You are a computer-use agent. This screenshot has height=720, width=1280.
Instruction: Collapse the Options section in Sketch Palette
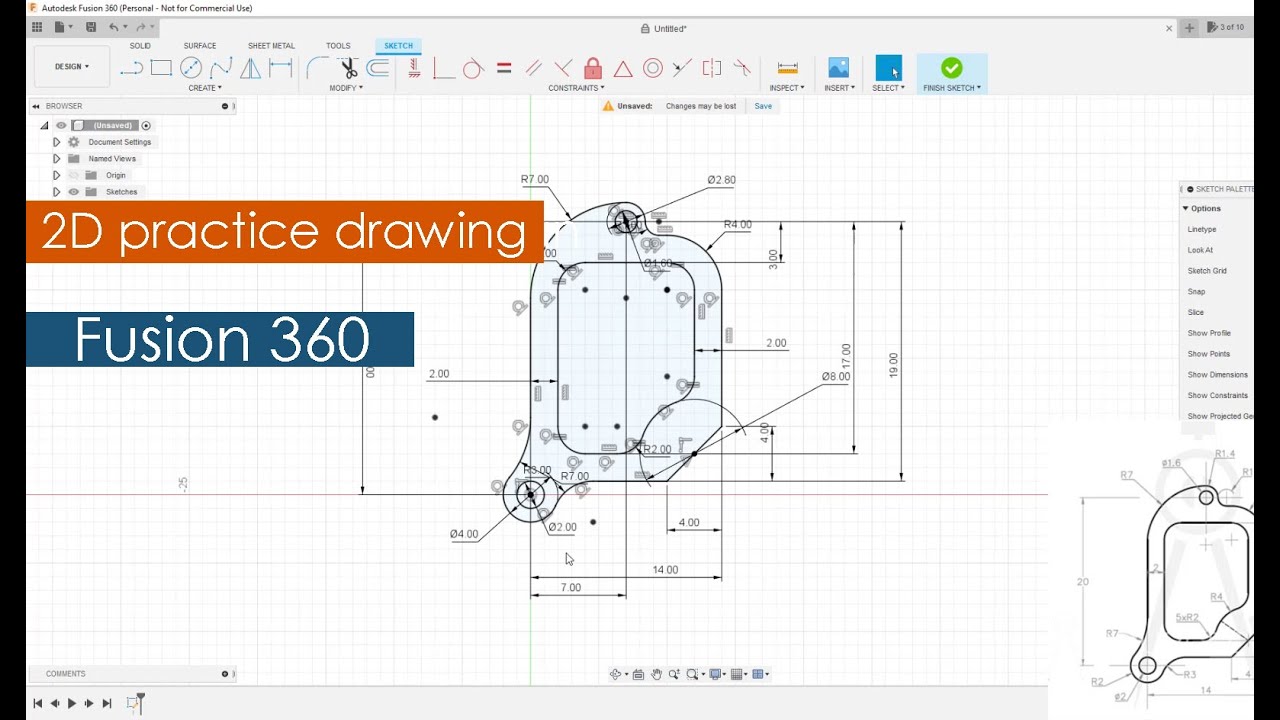click(1186, 208)
